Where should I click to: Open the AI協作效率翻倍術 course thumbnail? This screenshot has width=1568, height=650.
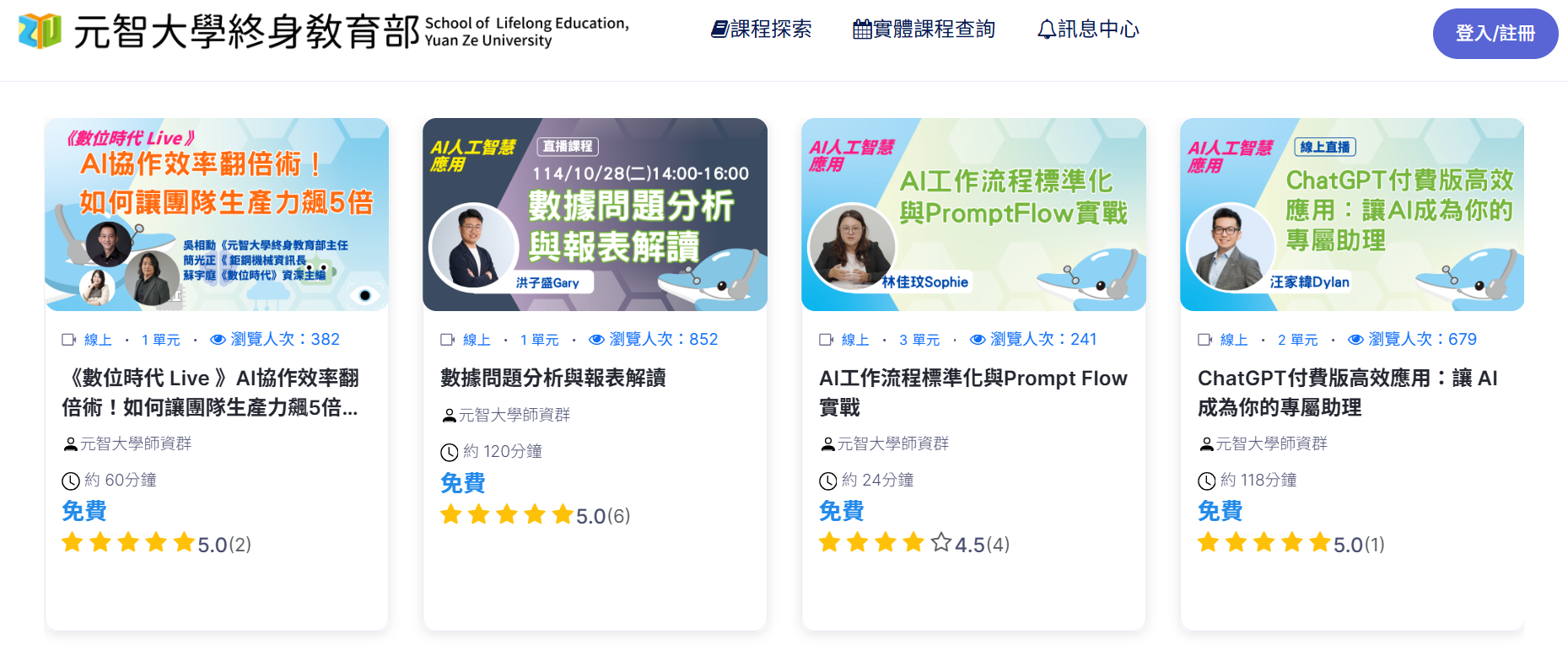217,214
